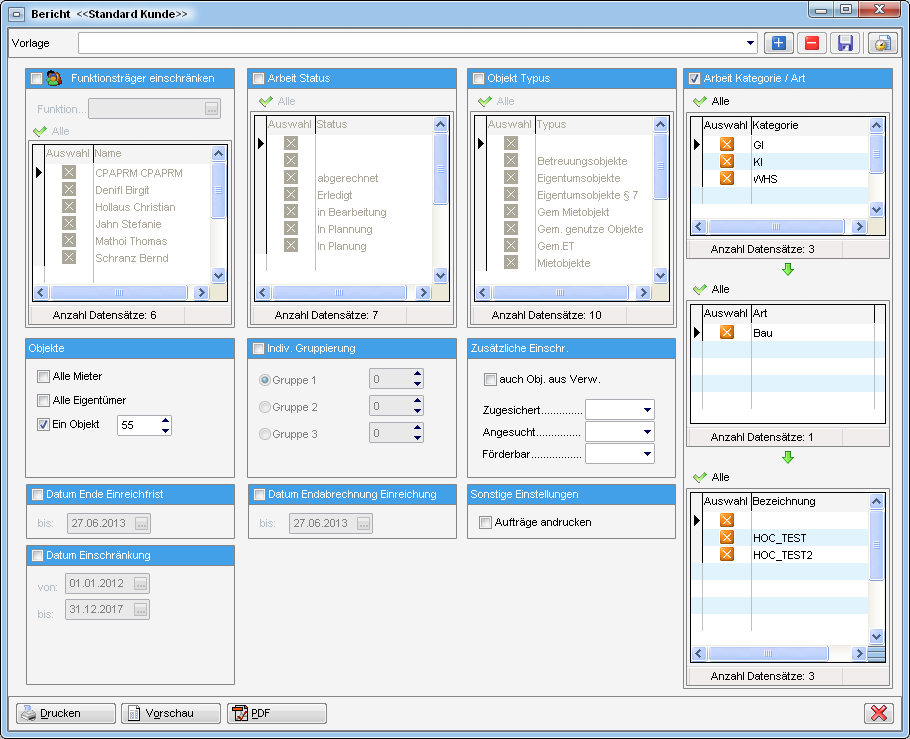Toggle orange selection mark for Bau
This screenshot has width=910, height=739.
point(727,332)
